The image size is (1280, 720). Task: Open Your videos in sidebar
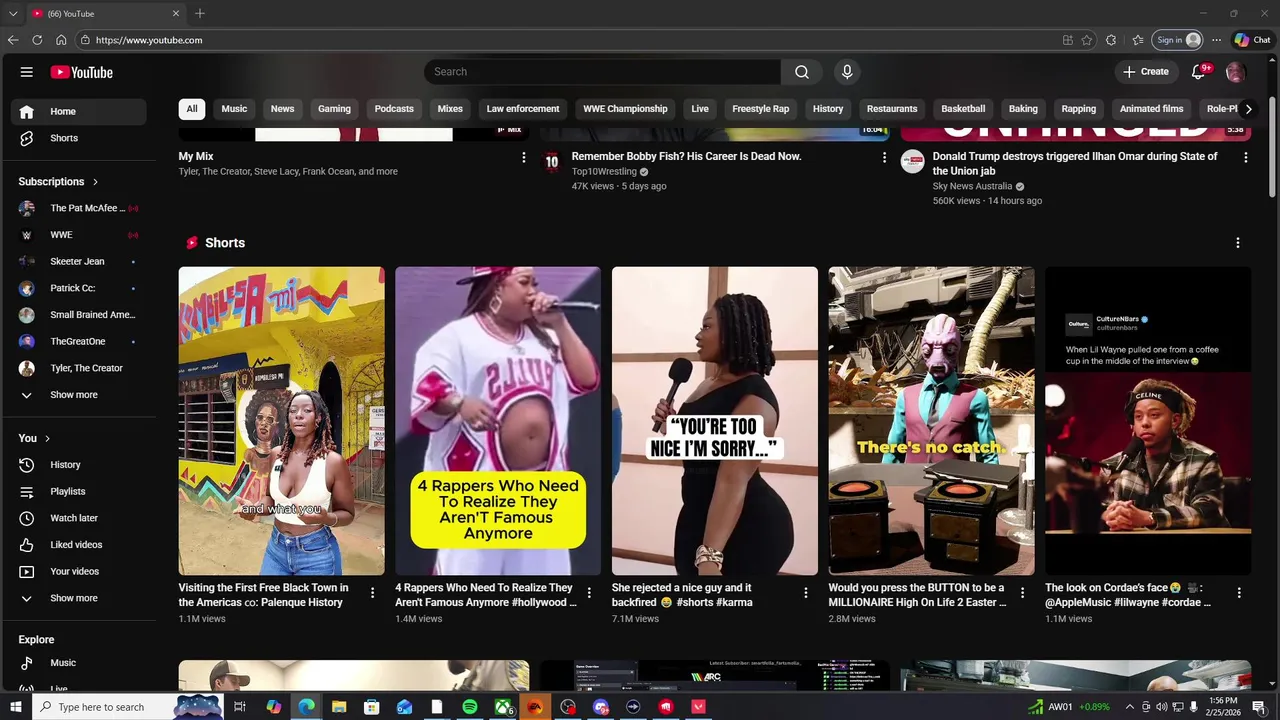click(x=79, y=572)
